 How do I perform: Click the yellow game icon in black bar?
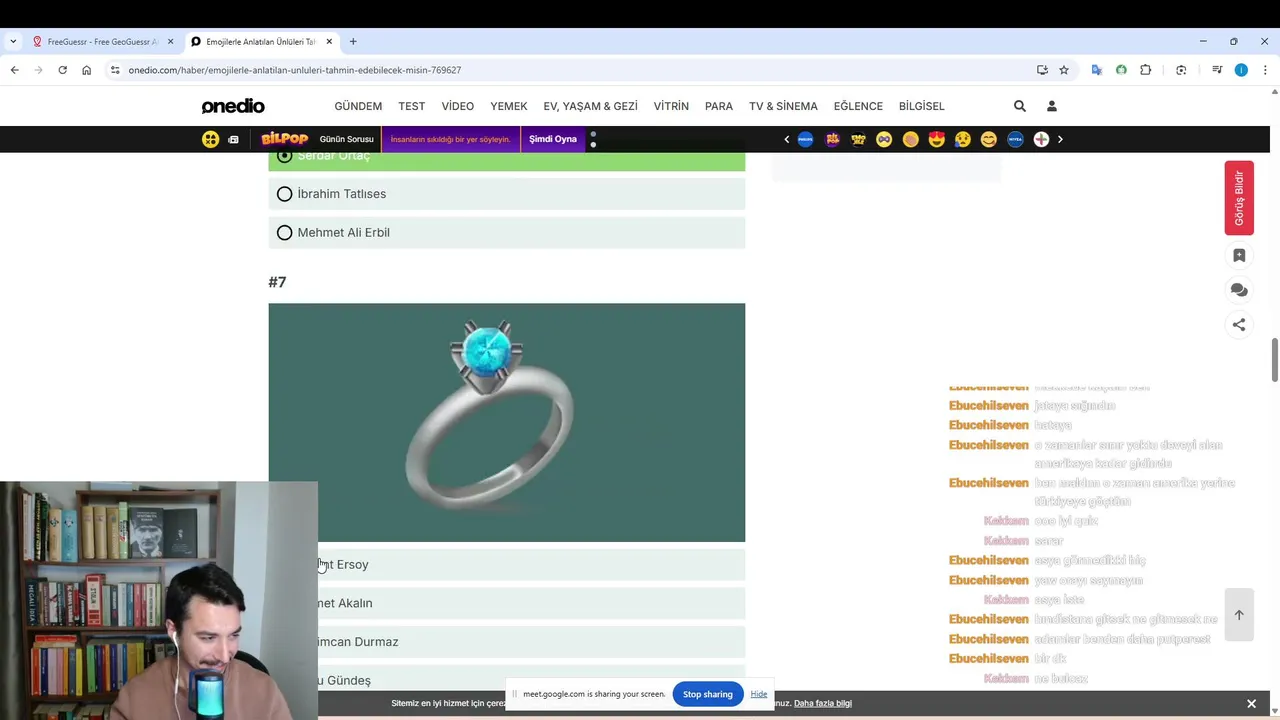[x=210, y=139]
